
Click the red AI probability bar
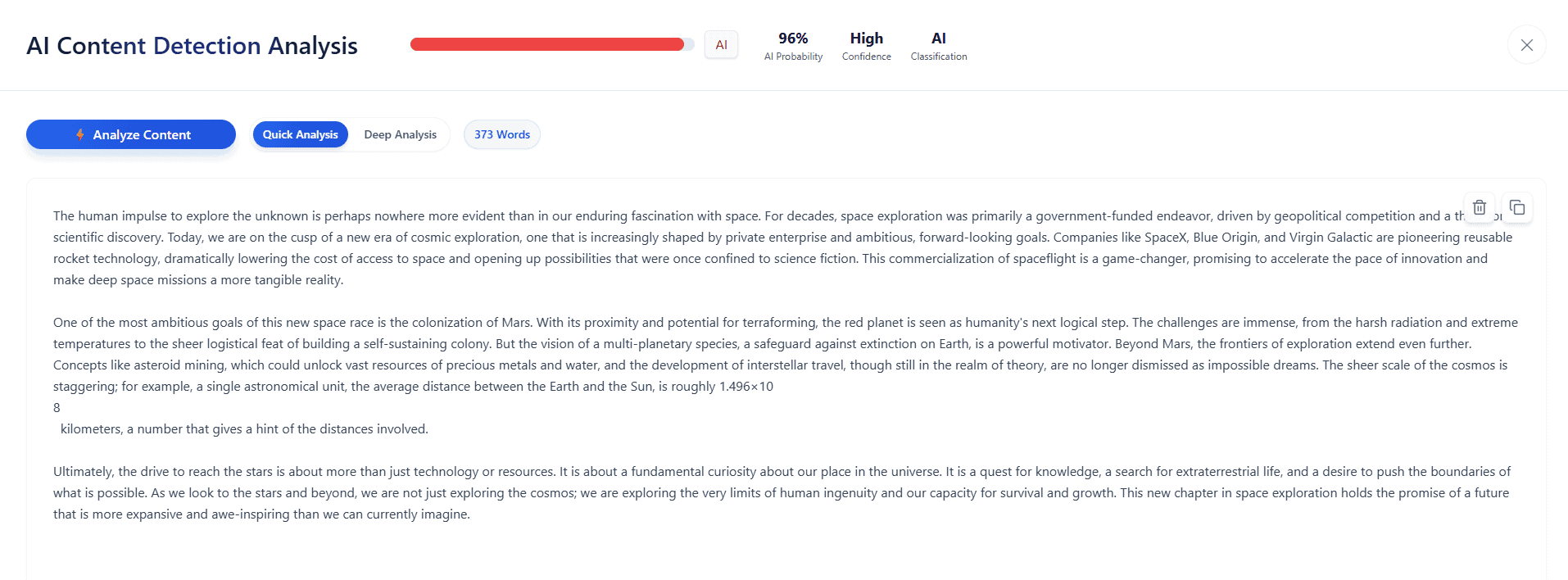point(546,44)
